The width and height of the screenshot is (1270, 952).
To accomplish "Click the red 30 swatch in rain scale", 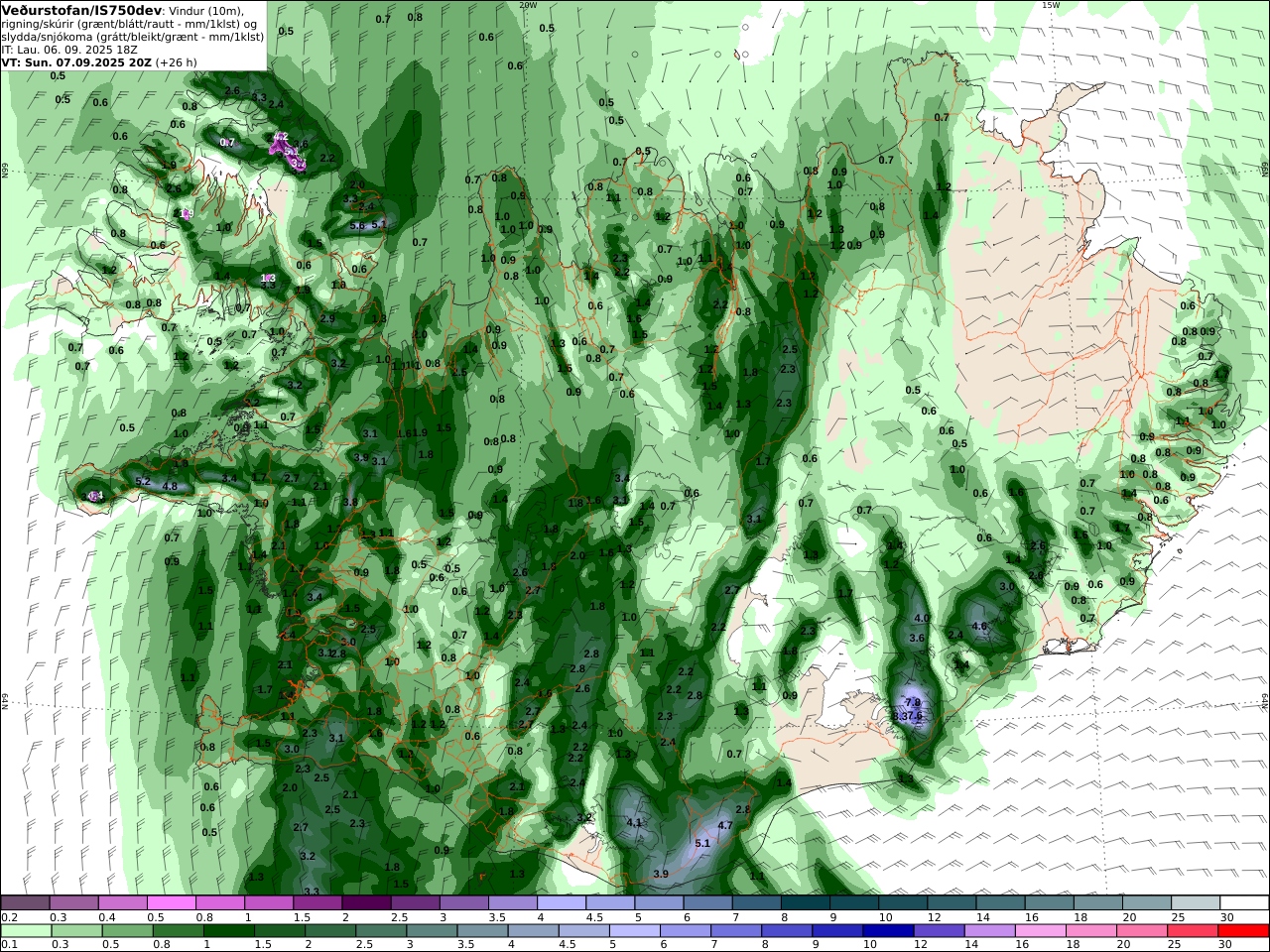I will tap(1242, 931).
